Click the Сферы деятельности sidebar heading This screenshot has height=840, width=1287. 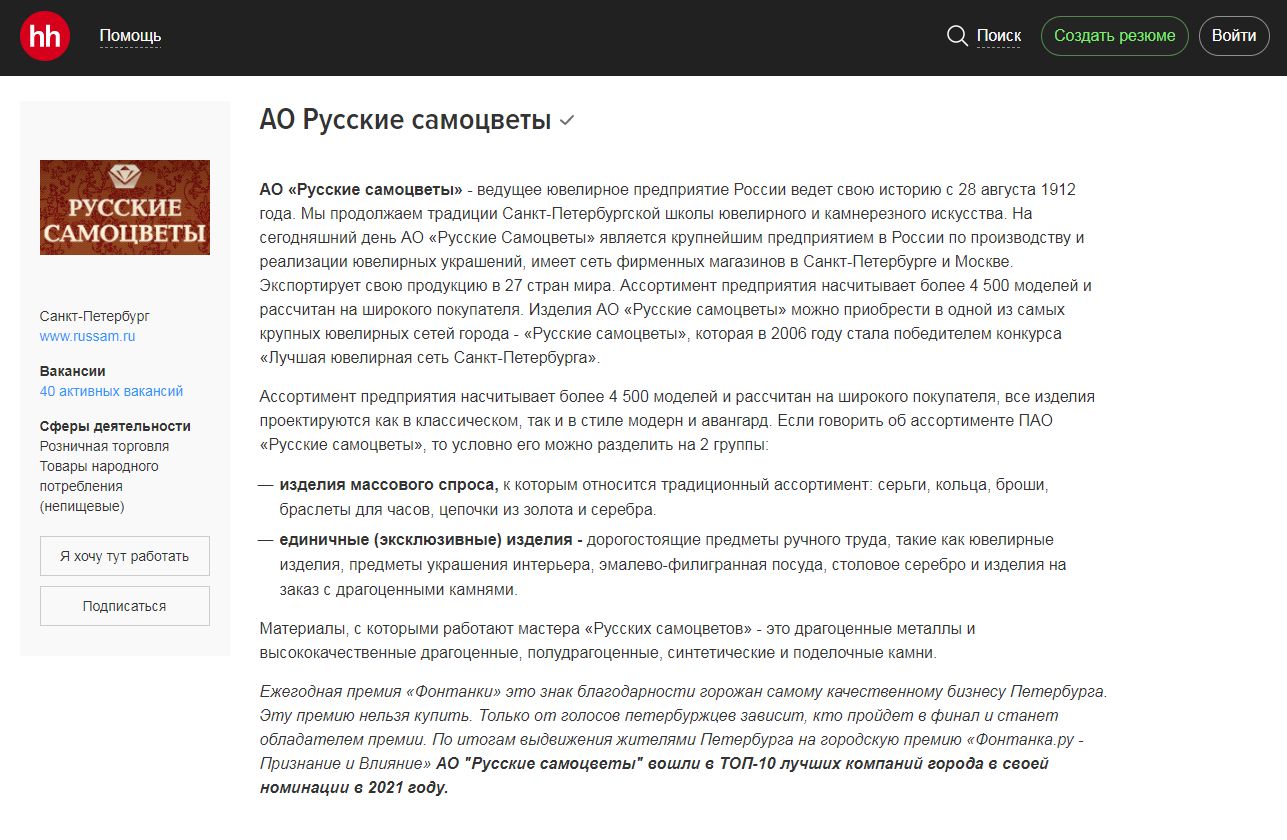pos(115,426)
